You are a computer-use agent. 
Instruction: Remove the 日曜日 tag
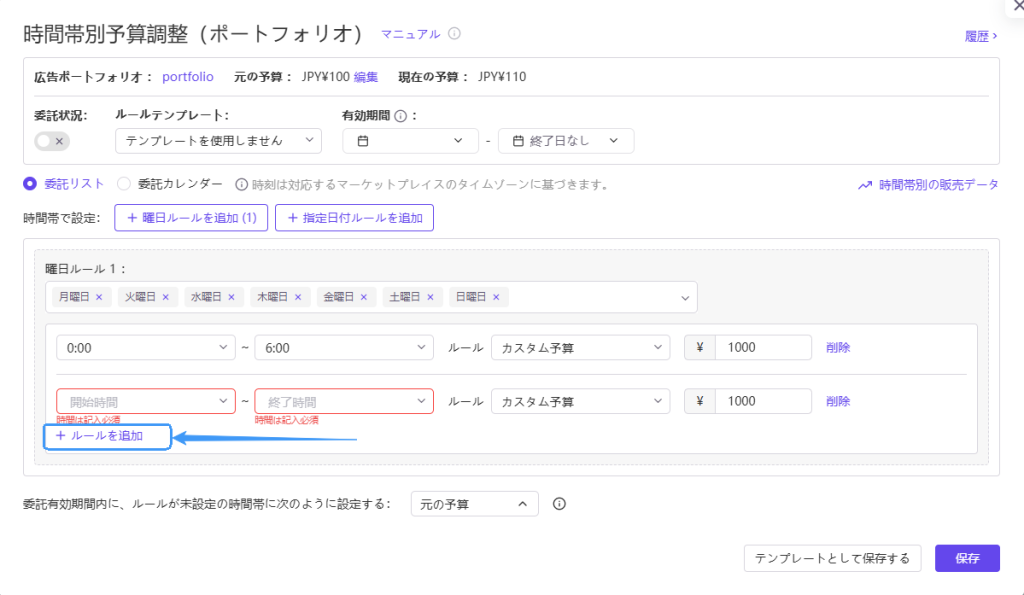click(496, 297)
